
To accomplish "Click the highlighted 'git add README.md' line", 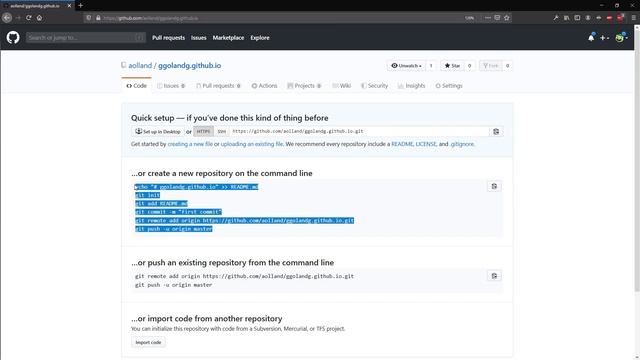I will (161, 204).
